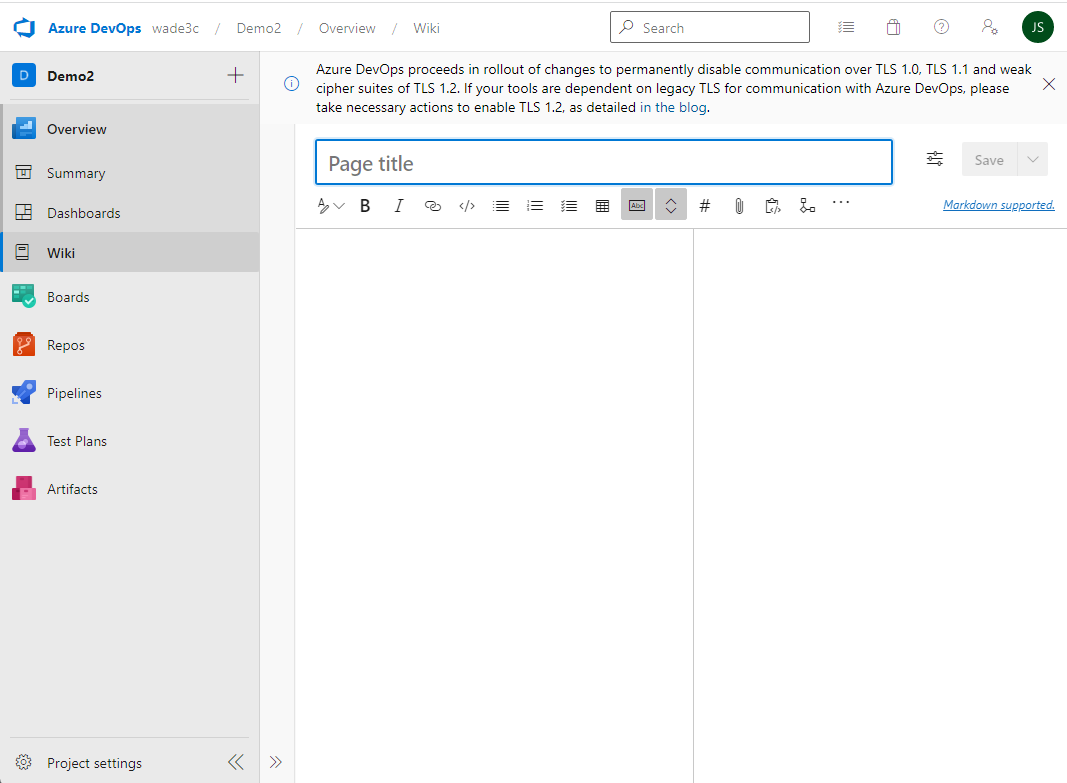The image size is (1067, 783).
Task: Show more toolbar options via ellipsis
Action: pyautogui.click(x=841, y=203)
